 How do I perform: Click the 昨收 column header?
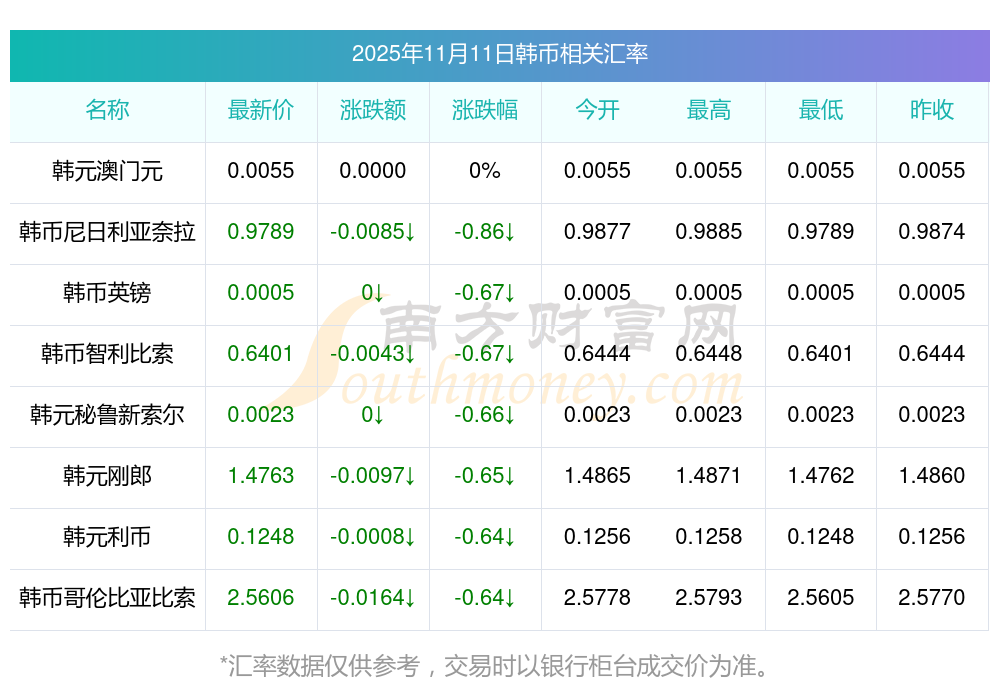[x=932, y=110]
